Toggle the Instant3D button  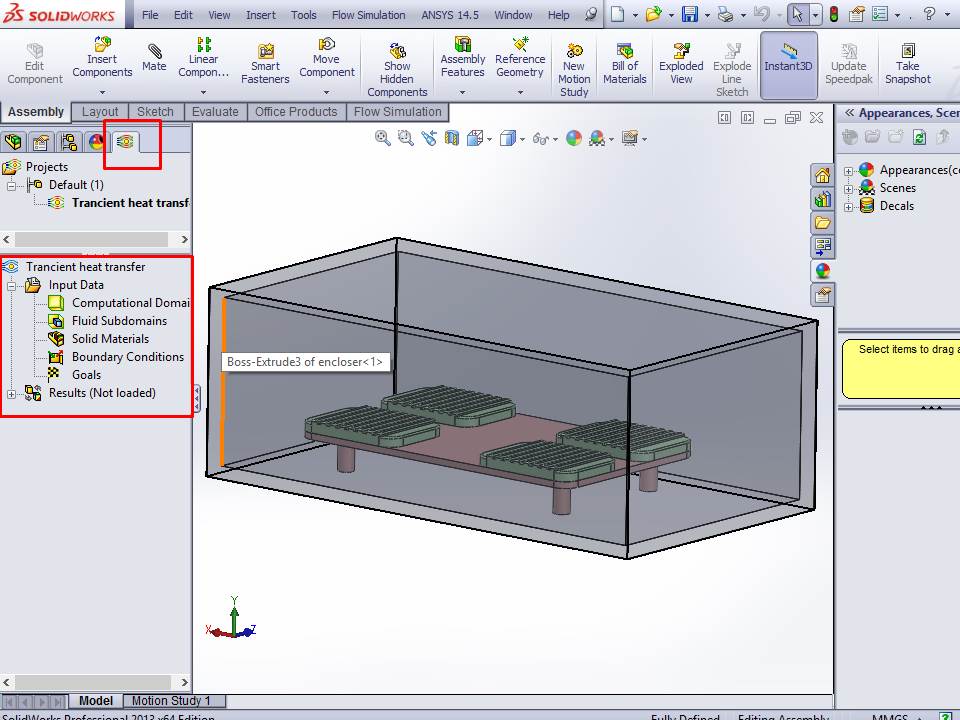[788, 64]
